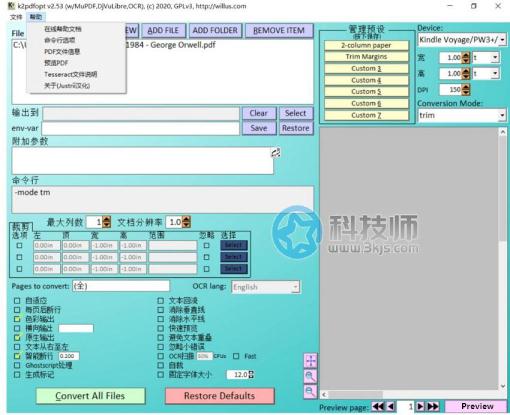Click the 高 height spinner arrows
The width and height of the screenshot is (510, 415).
pos(466,73)
